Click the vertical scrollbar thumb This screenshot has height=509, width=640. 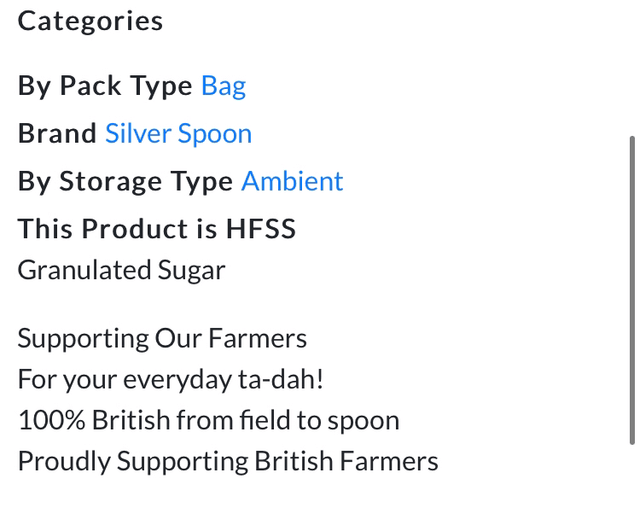coord(631,290)
